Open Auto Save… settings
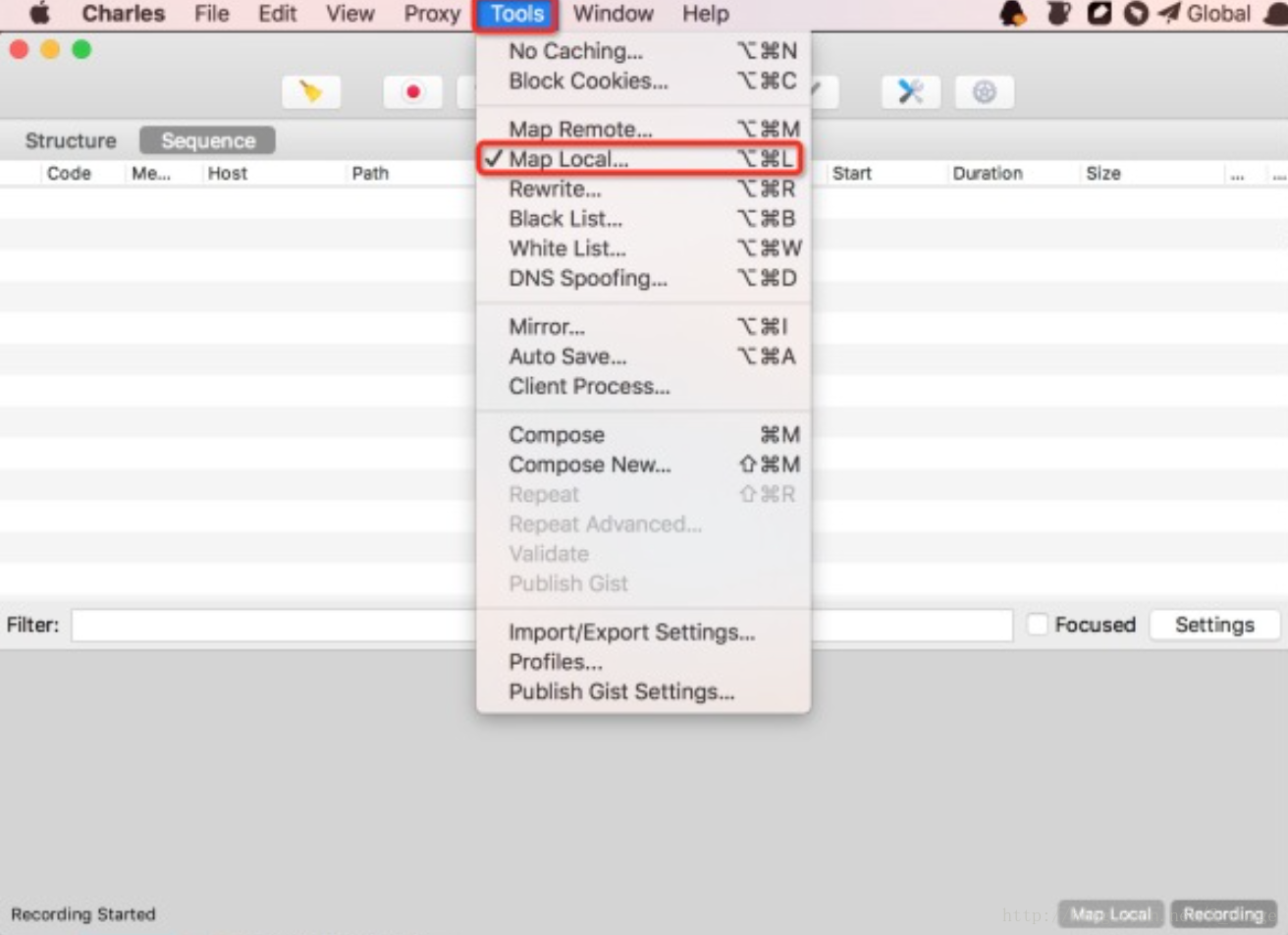The width and height of the screenshot is (1288, 935). [x=643, y=357]
